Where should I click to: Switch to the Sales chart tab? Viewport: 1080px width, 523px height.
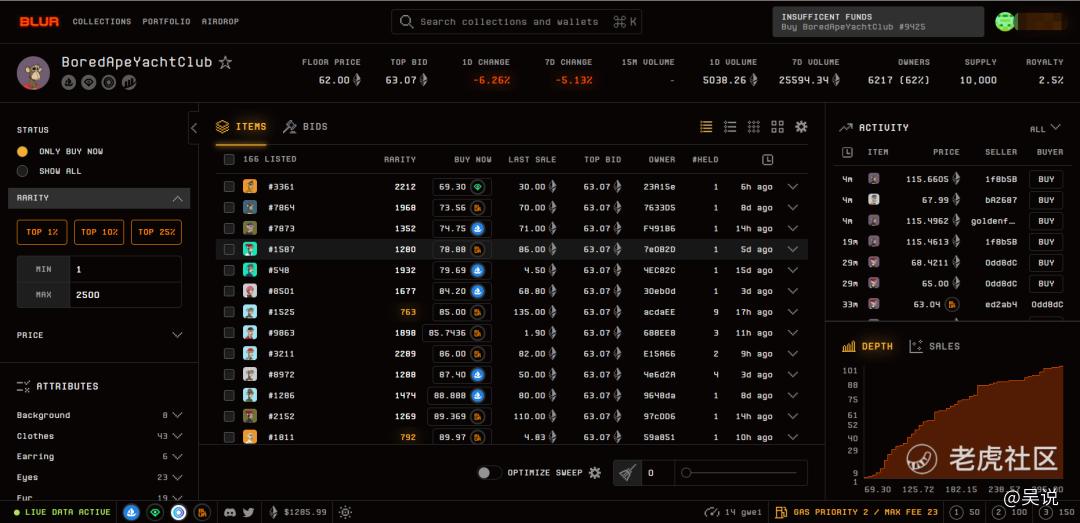click(934, 346)
